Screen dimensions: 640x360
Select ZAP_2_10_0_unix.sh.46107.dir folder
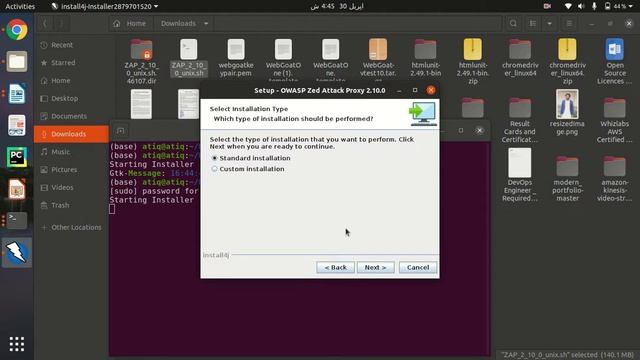click(x=141, y=61)
